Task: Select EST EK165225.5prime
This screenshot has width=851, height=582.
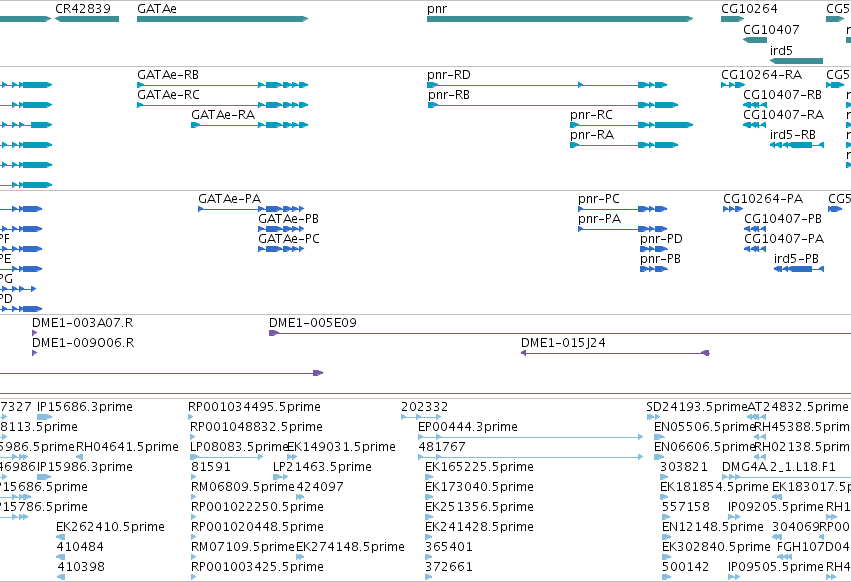Action: pos(479,467)
